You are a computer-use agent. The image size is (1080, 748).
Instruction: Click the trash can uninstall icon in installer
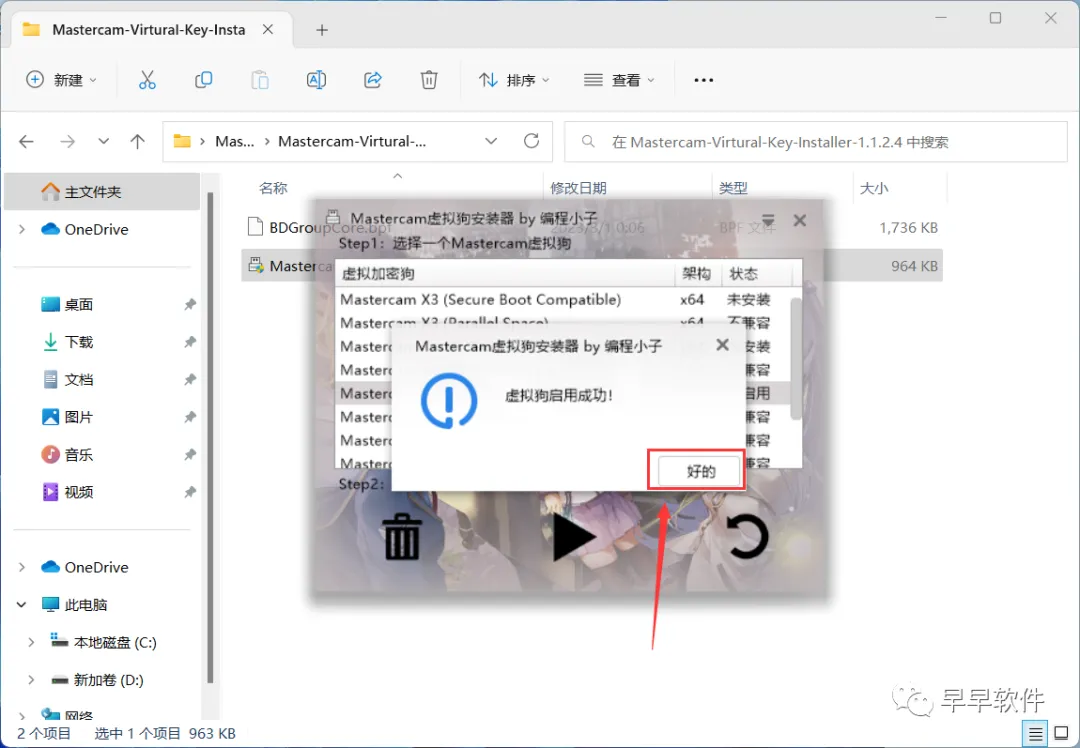[402, 537]
